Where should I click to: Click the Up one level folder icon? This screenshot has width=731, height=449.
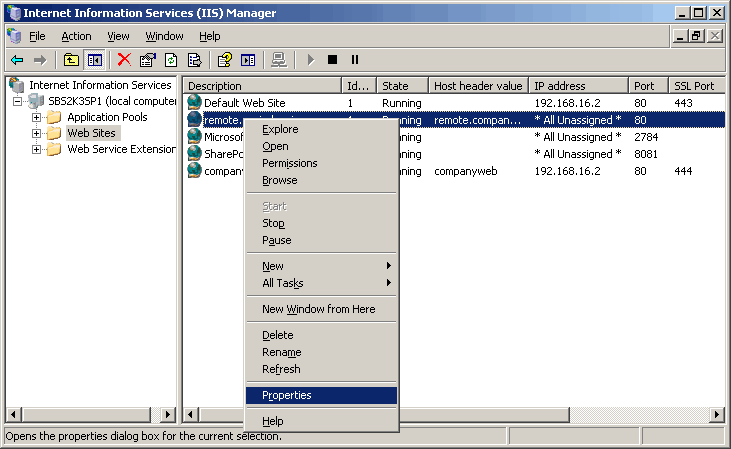tap(71, 60)
